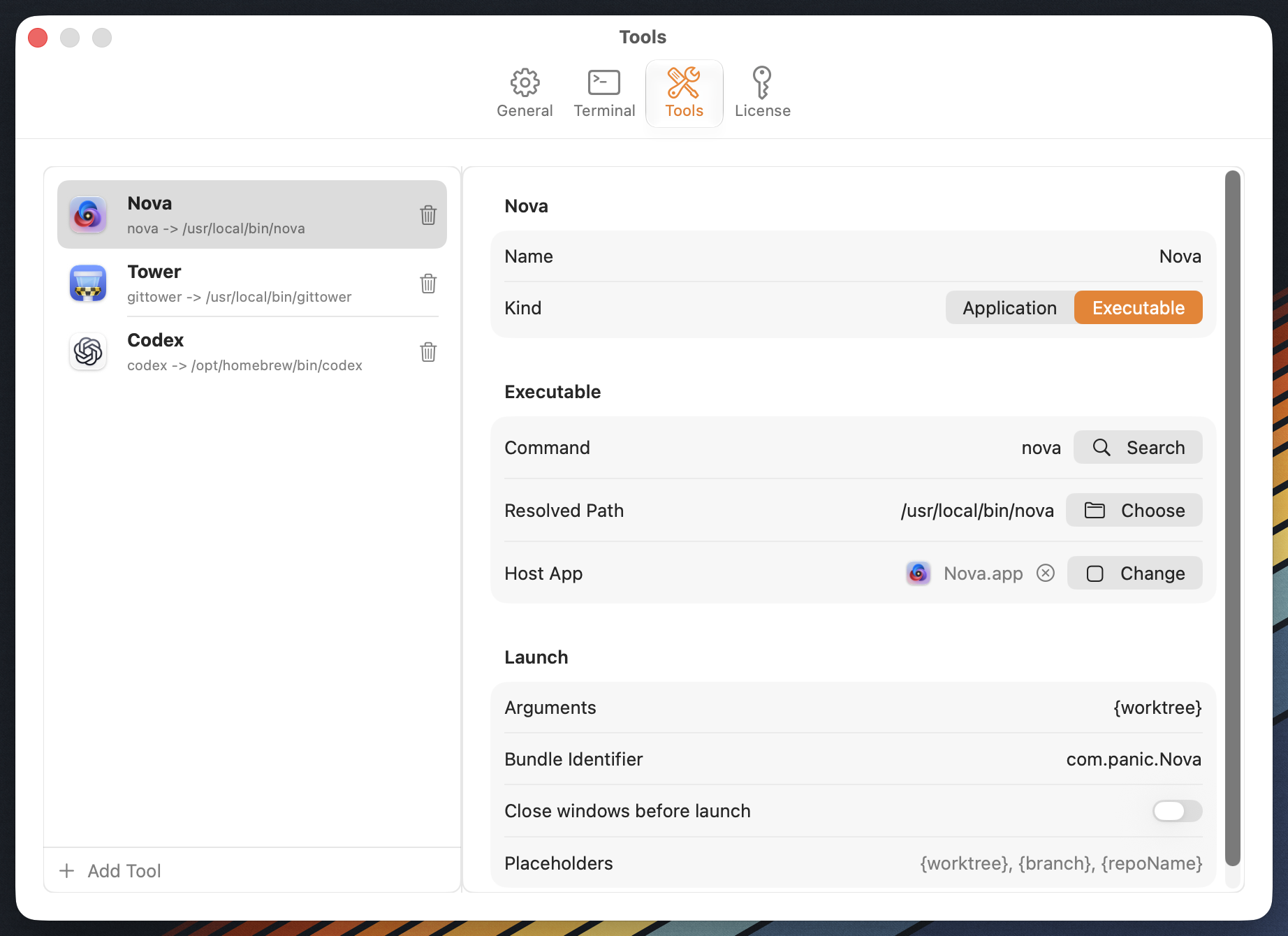Click the Tower app icon in list
Viewport: 1288px width, 936px height.
pos(88,283)
